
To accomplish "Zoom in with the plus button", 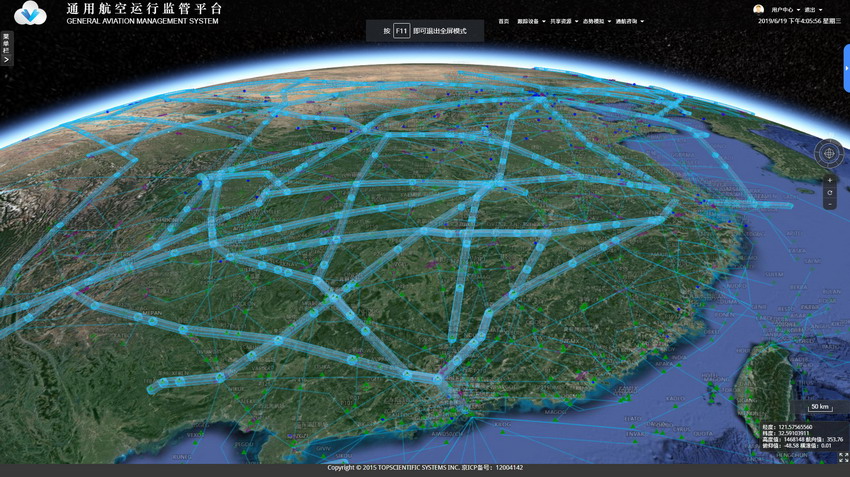I will coord(829,181).
